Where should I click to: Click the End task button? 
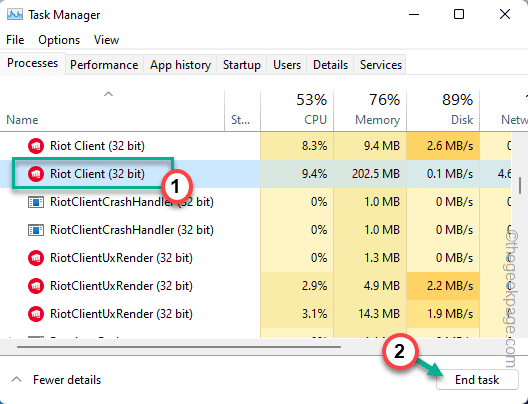tap(477, 380)
